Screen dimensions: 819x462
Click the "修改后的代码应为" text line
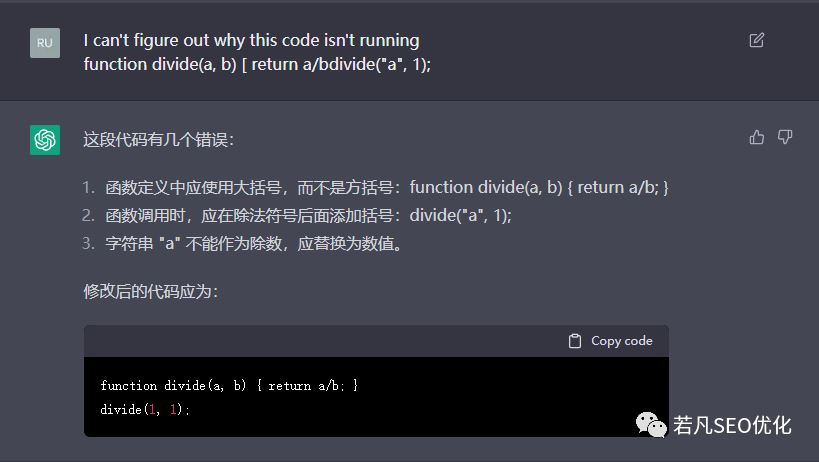point(150,292)
